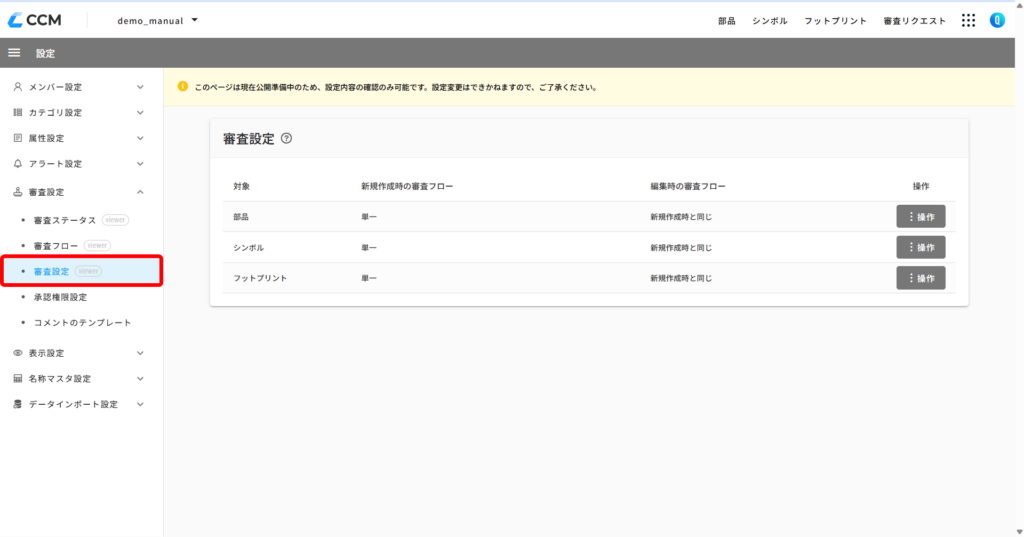Expand メンバー設定 chevron

(140, 87)
